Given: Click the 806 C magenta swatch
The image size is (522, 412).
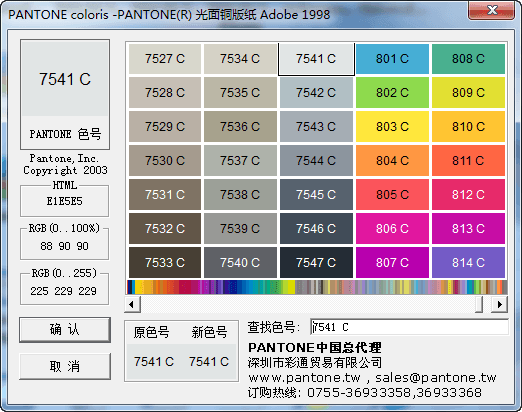Looking at the screenshot, I should [x=392, y=229].
